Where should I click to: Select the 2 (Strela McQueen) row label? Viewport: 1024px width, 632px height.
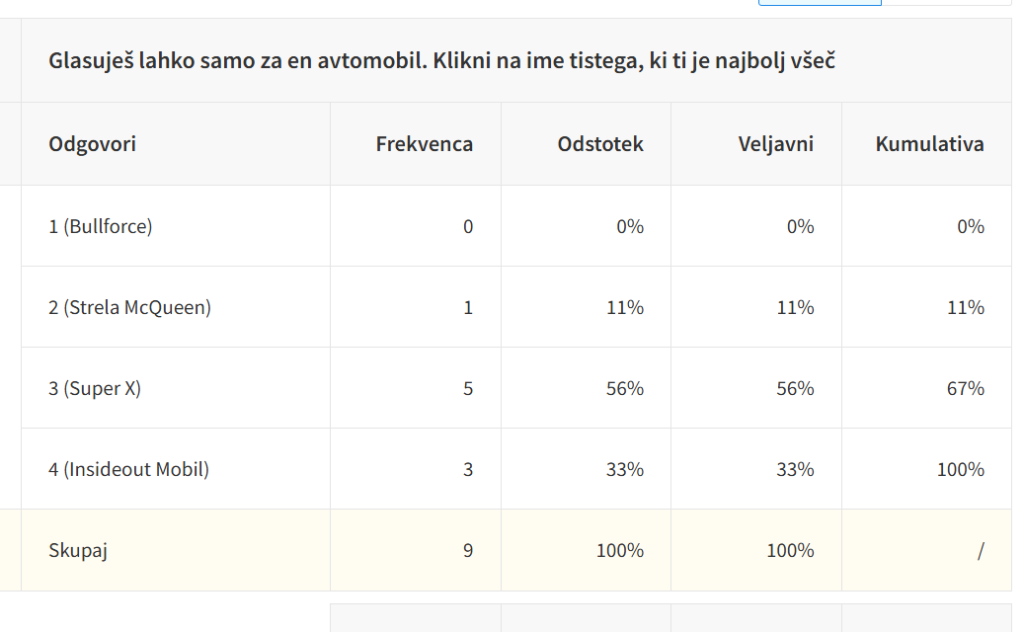coord(130,307)
